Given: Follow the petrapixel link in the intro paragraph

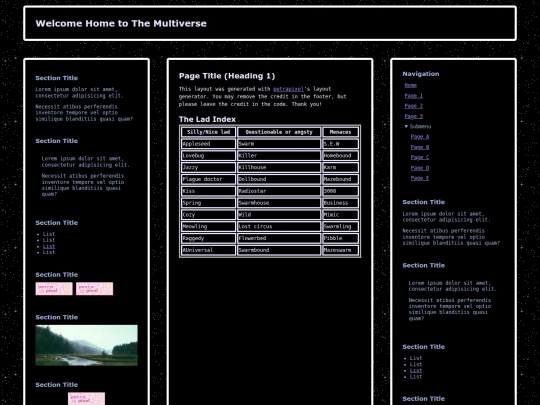Looking at the screenshot, I should tap(288, 89).
